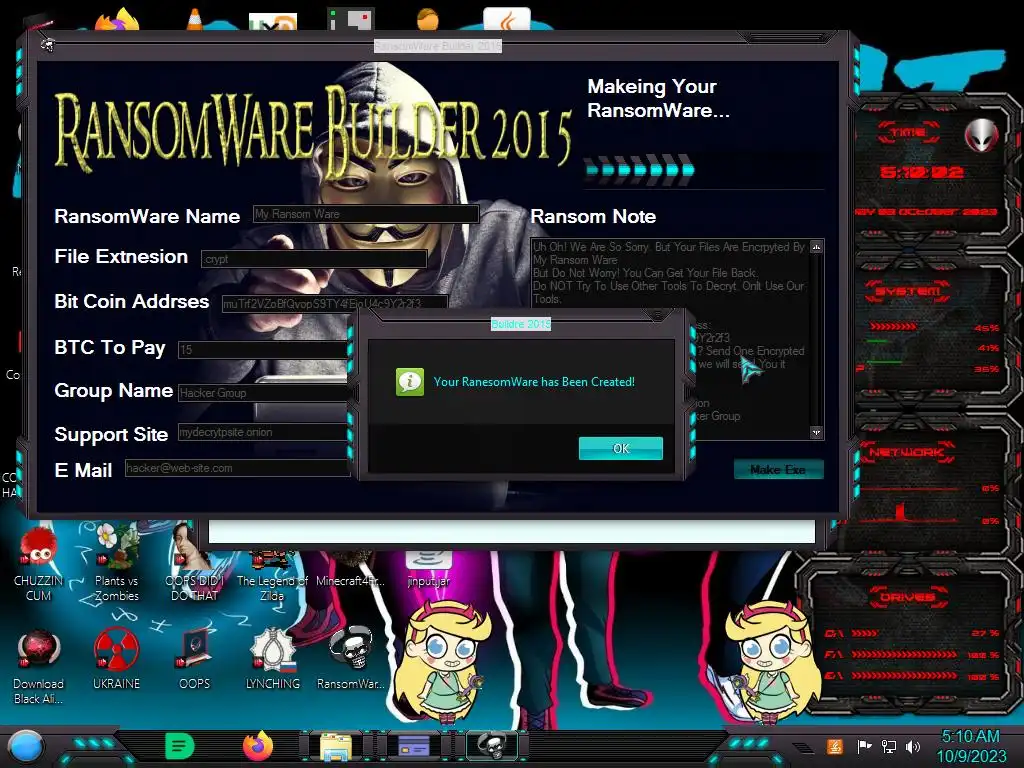Click the green chat app taskbar icon
Image resolution: width=1024 pixels, height=768 pixels.
(180, 746)
